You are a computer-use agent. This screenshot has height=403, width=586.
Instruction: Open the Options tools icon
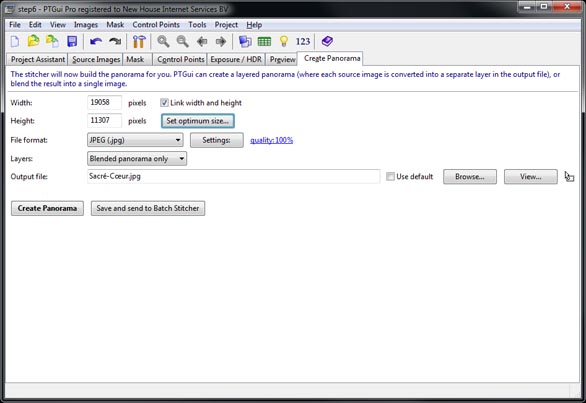139,41
